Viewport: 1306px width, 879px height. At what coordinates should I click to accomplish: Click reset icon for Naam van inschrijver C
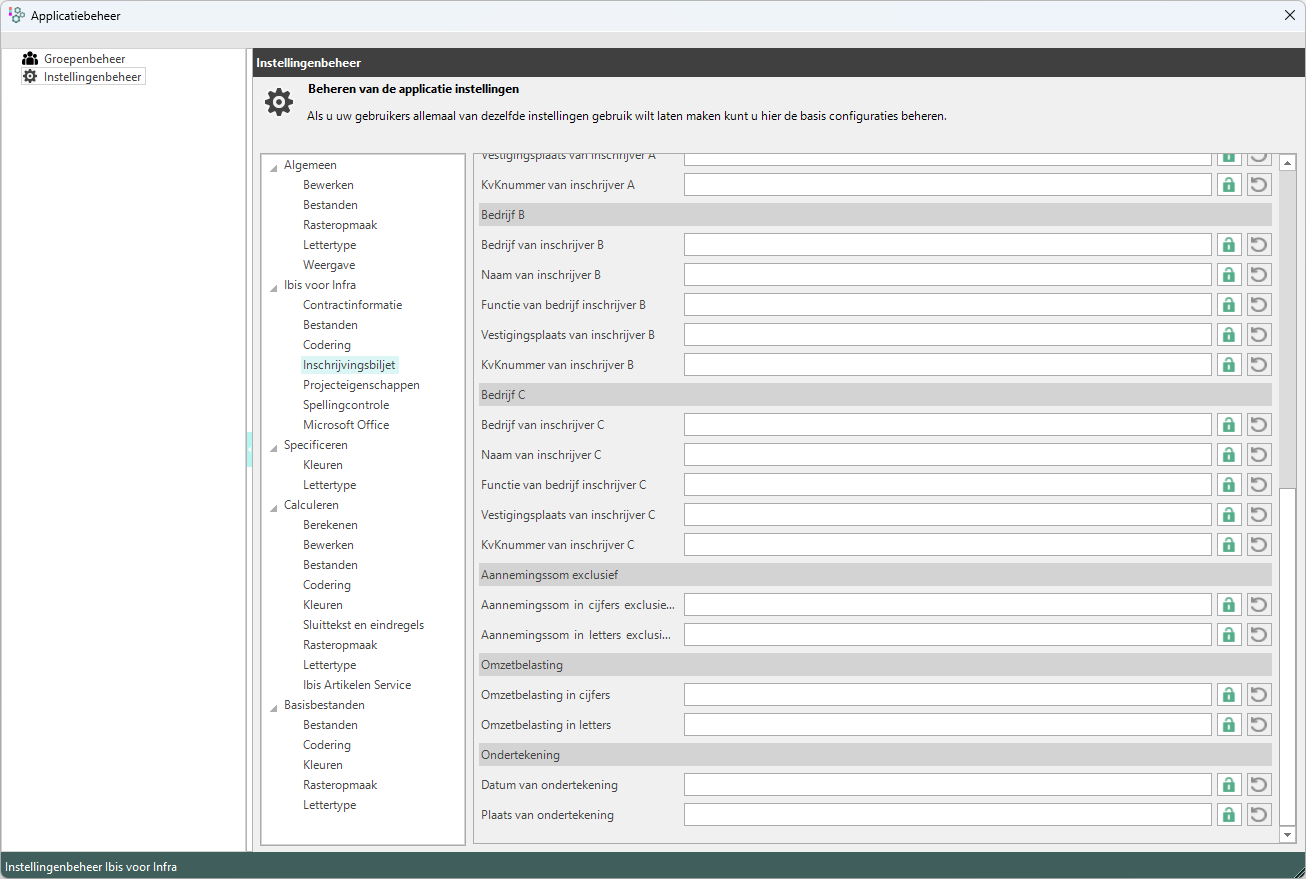(x=1259, y=455)
